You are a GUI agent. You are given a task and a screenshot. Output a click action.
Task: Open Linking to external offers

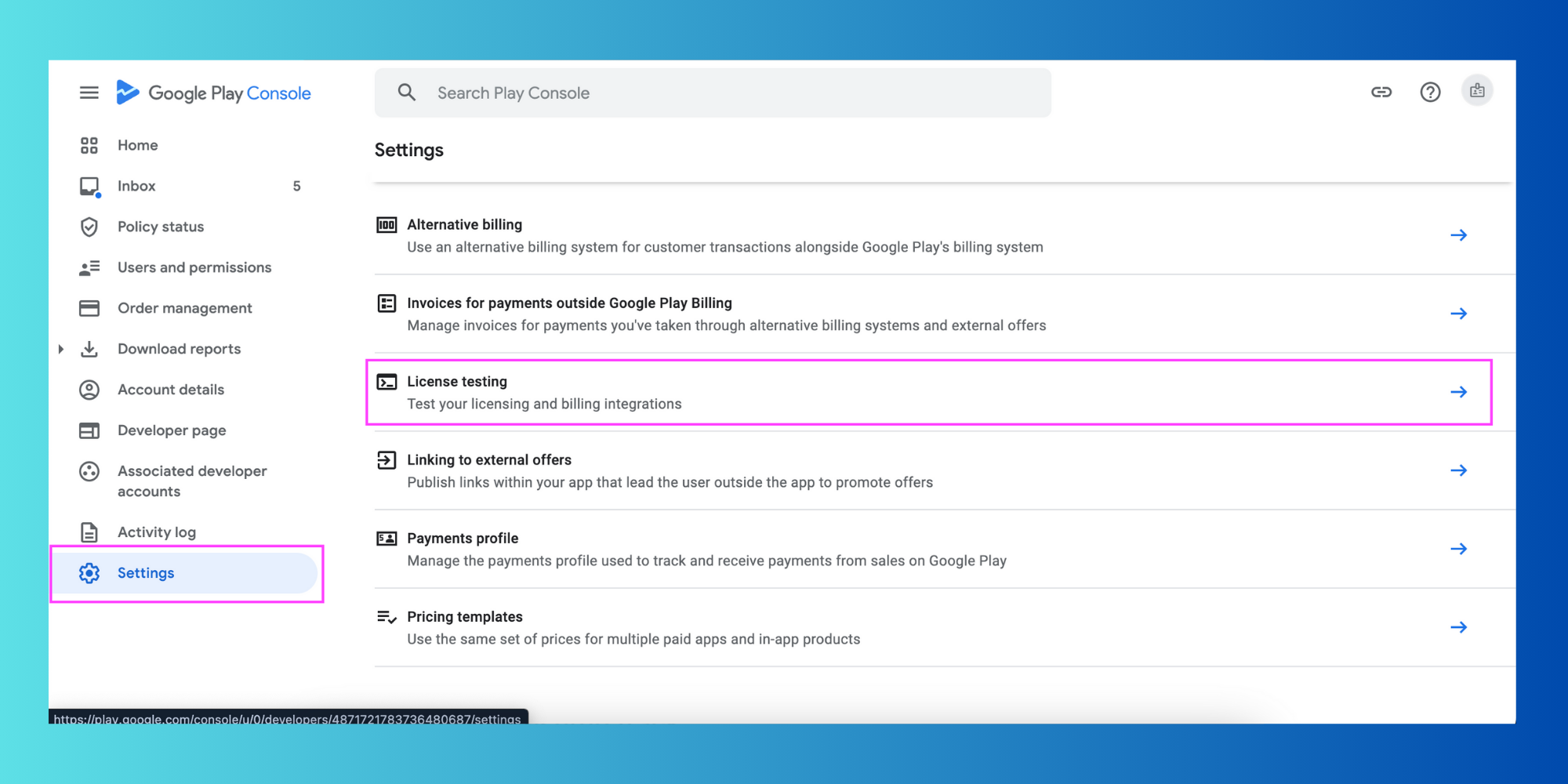click(x=944, y=470)
